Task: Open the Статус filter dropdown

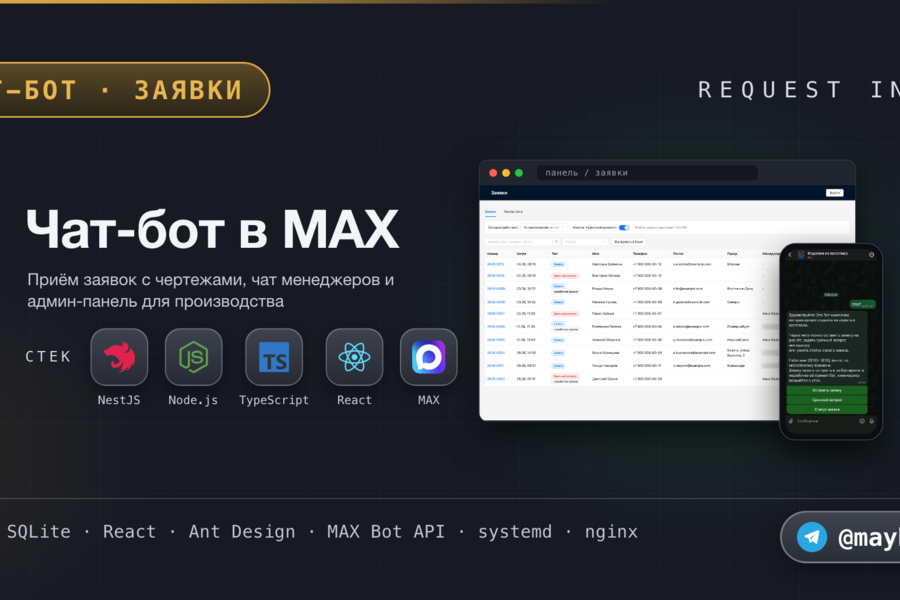Action: pos(585,242)
